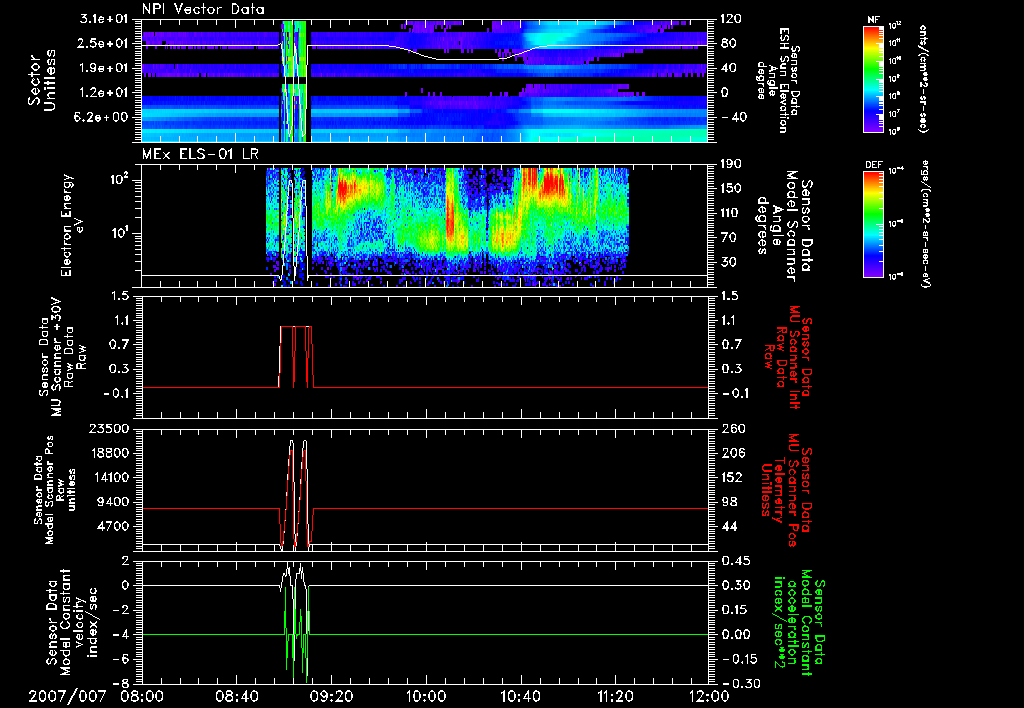Click the 190 scanner angle tick
This screenshot has height=708, width=1024.
pyautogui.click(x=731, y=164)
